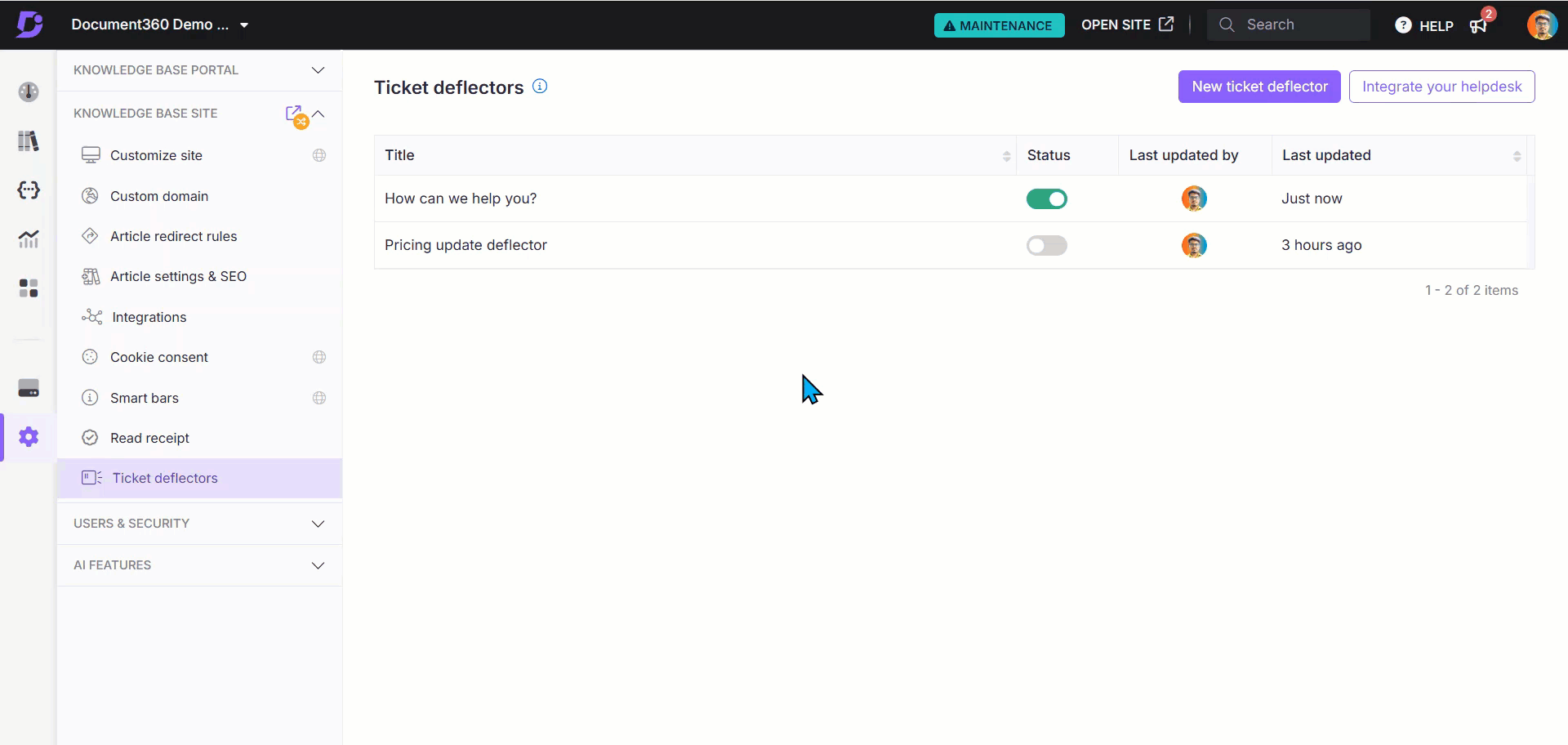Viewport: 1568px width, 745px height.
Task: Open the Documentation books icon in the left rail
Action: [x=29, y=141]
